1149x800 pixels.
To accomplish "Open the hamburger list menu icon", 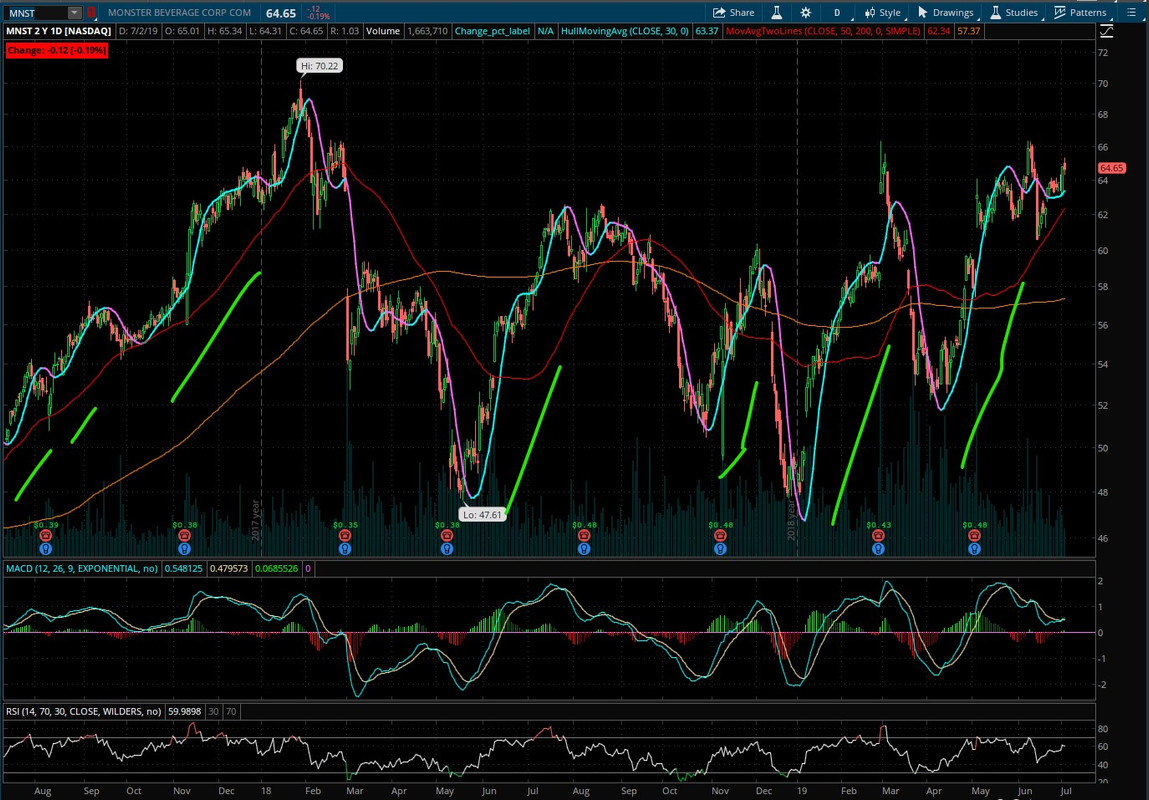I will (1131, 12).
